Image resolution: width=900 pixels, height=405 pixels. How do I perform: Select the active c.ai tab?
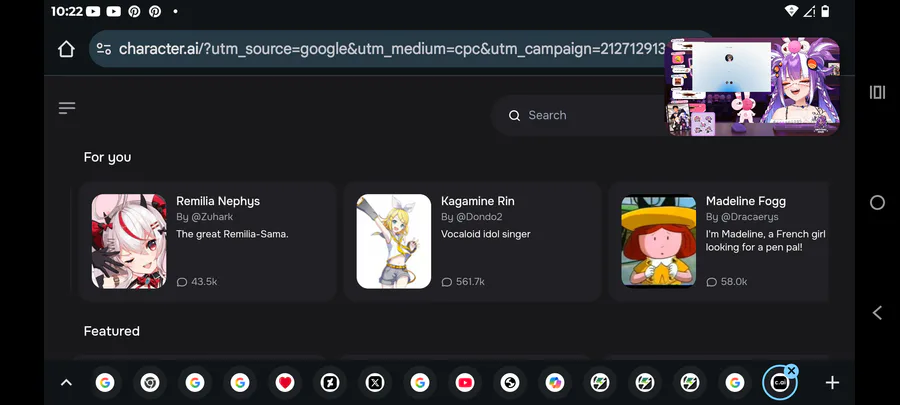(779, 383)
